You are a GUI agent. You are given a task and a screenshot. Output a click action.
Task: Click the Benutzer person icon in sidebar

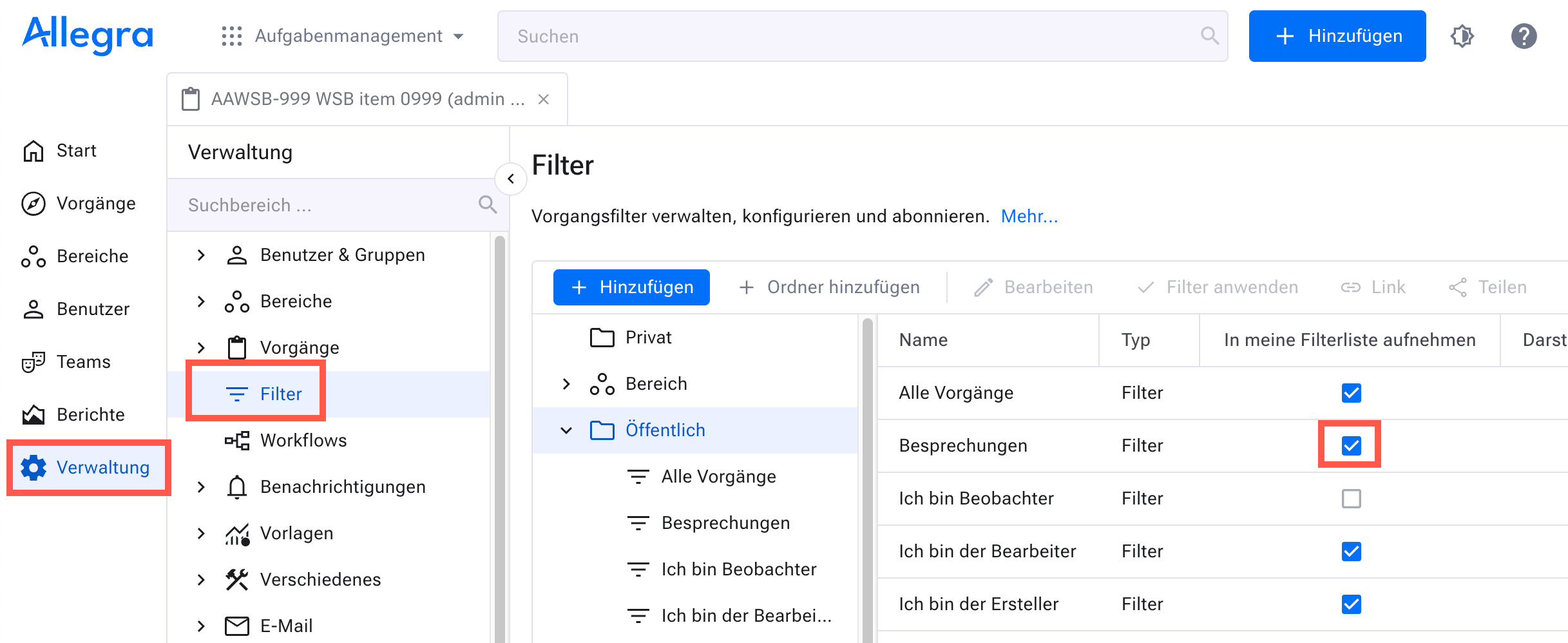point(33,309)
